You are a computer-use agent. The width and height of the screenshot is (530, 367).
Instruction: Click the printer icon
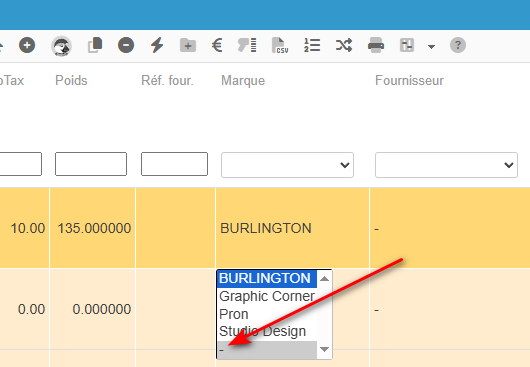pyautogui.click(x=376, y=45)
